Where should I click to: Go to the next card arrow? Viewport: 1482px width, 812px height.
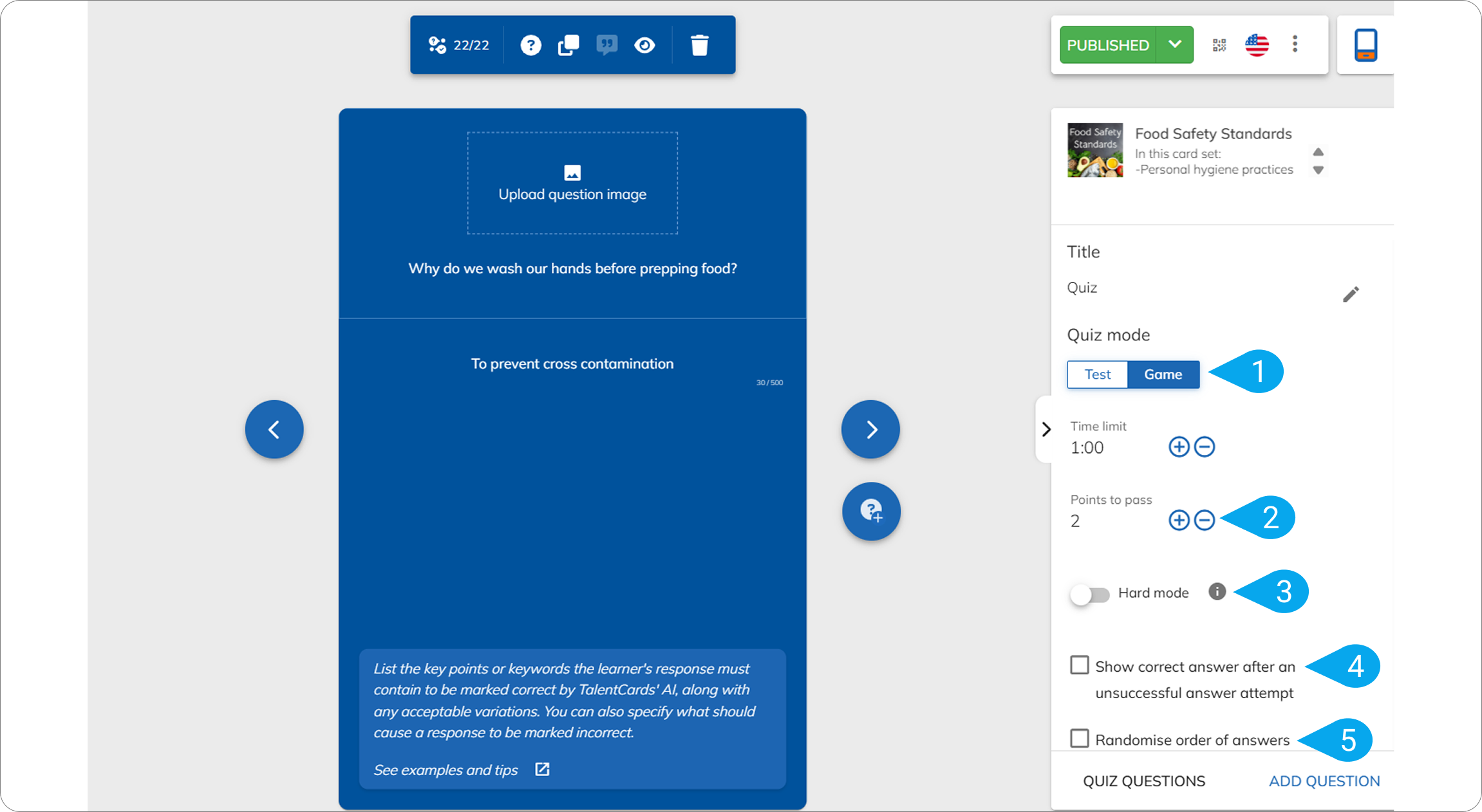(870, 429)
